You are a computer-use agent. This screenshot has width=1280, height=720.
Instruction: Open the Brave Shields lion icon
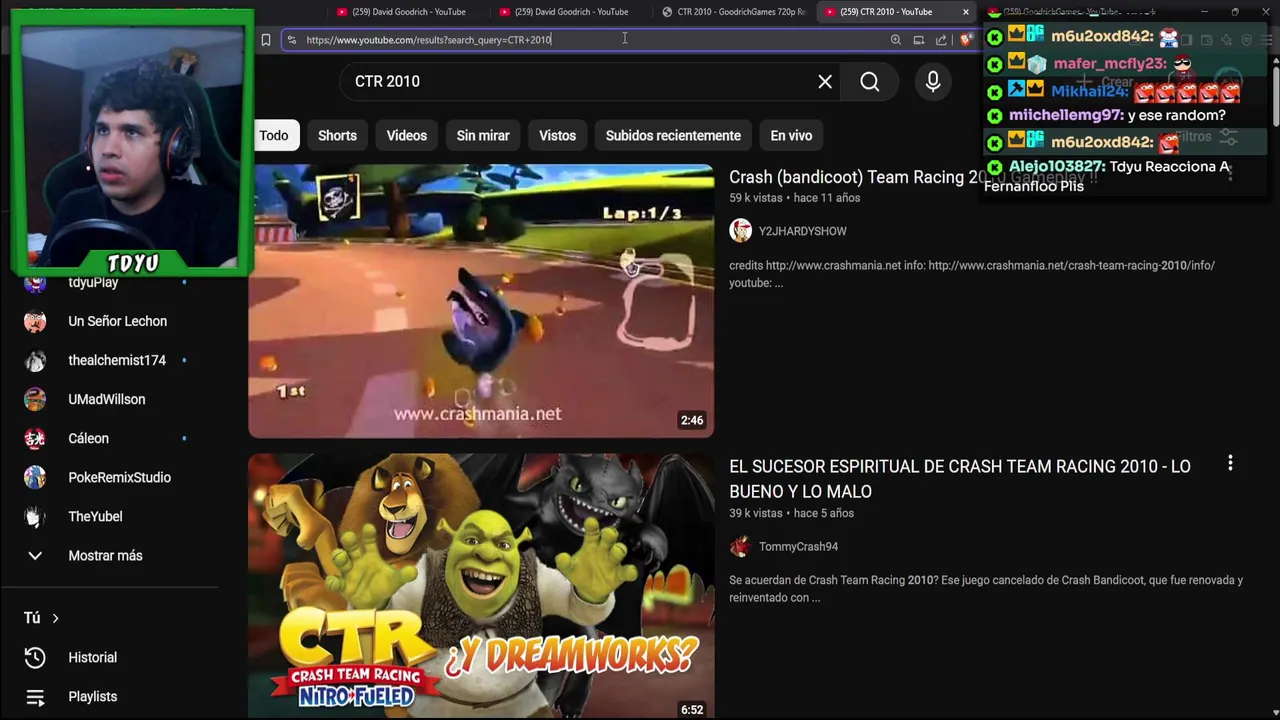(x=965, y=40)
